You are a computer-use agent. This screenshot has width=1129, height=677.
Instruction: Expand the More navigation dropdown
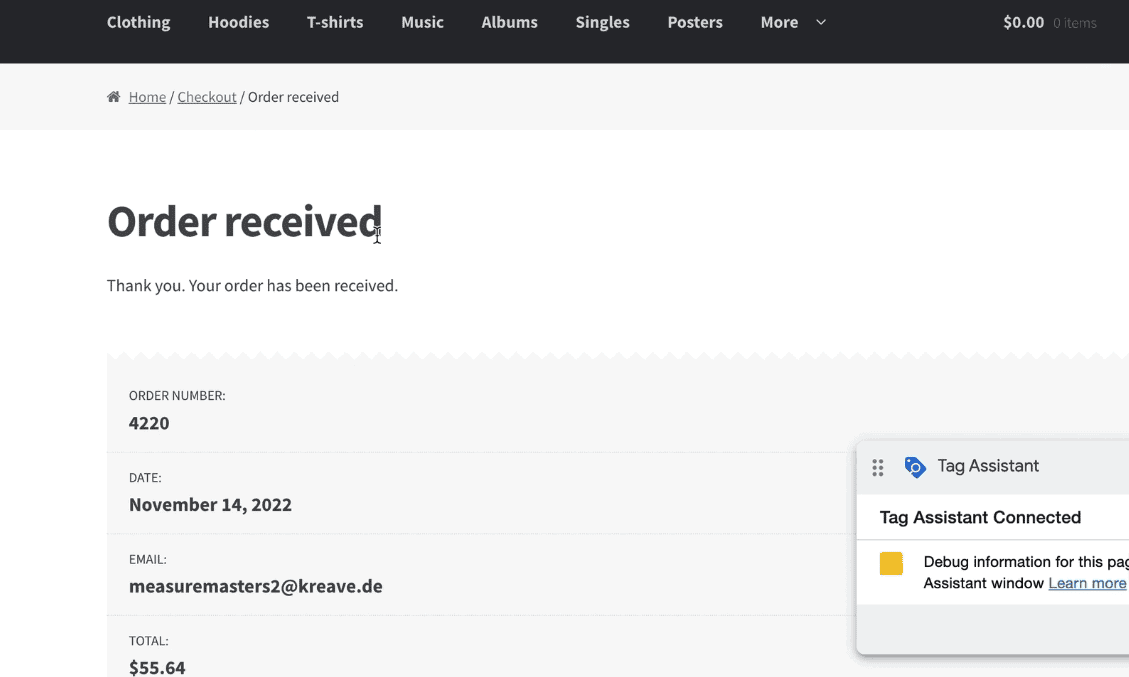(x=779, y=21)
